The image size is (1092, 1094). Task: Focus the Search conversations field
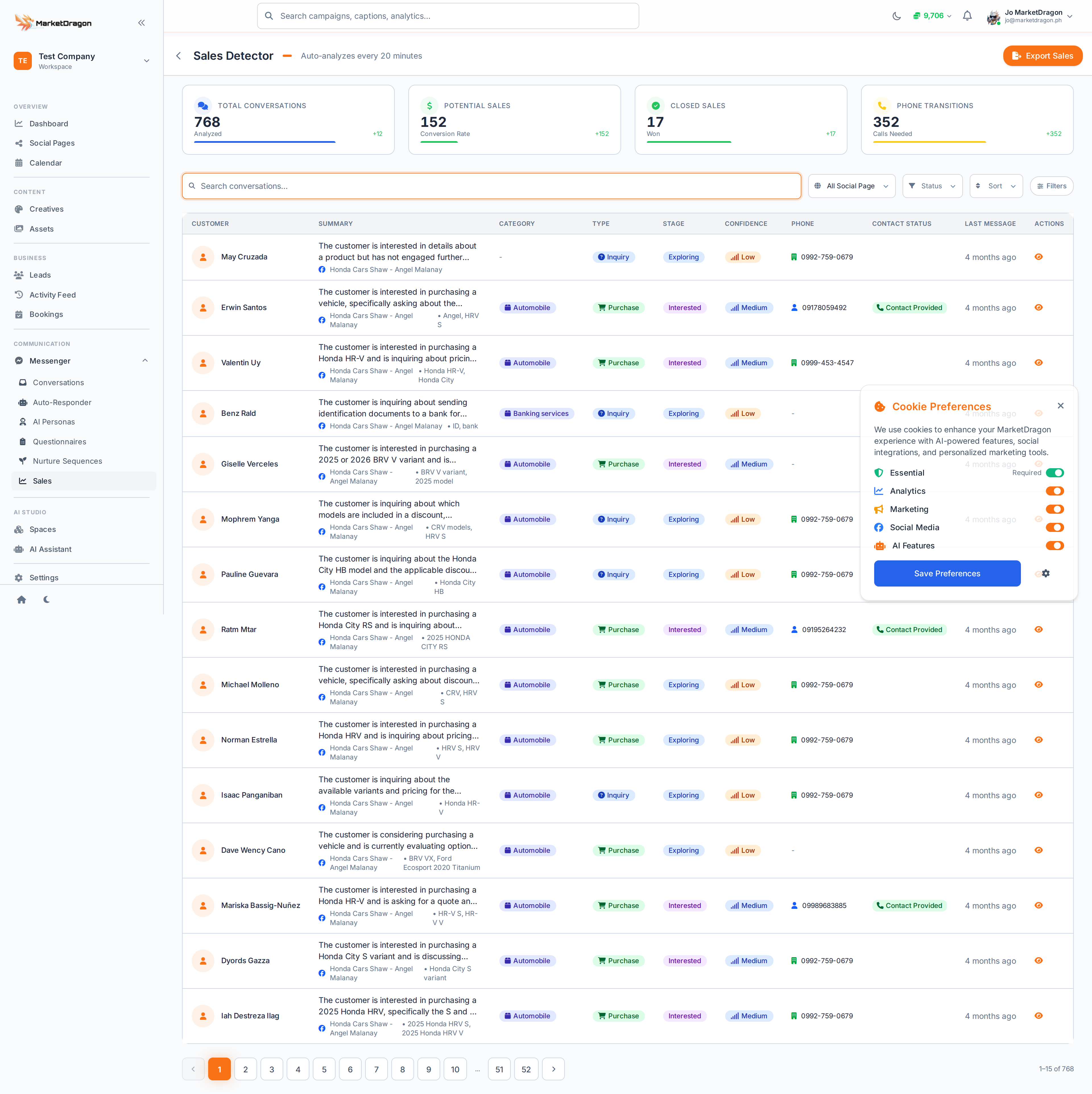(491, 186)
